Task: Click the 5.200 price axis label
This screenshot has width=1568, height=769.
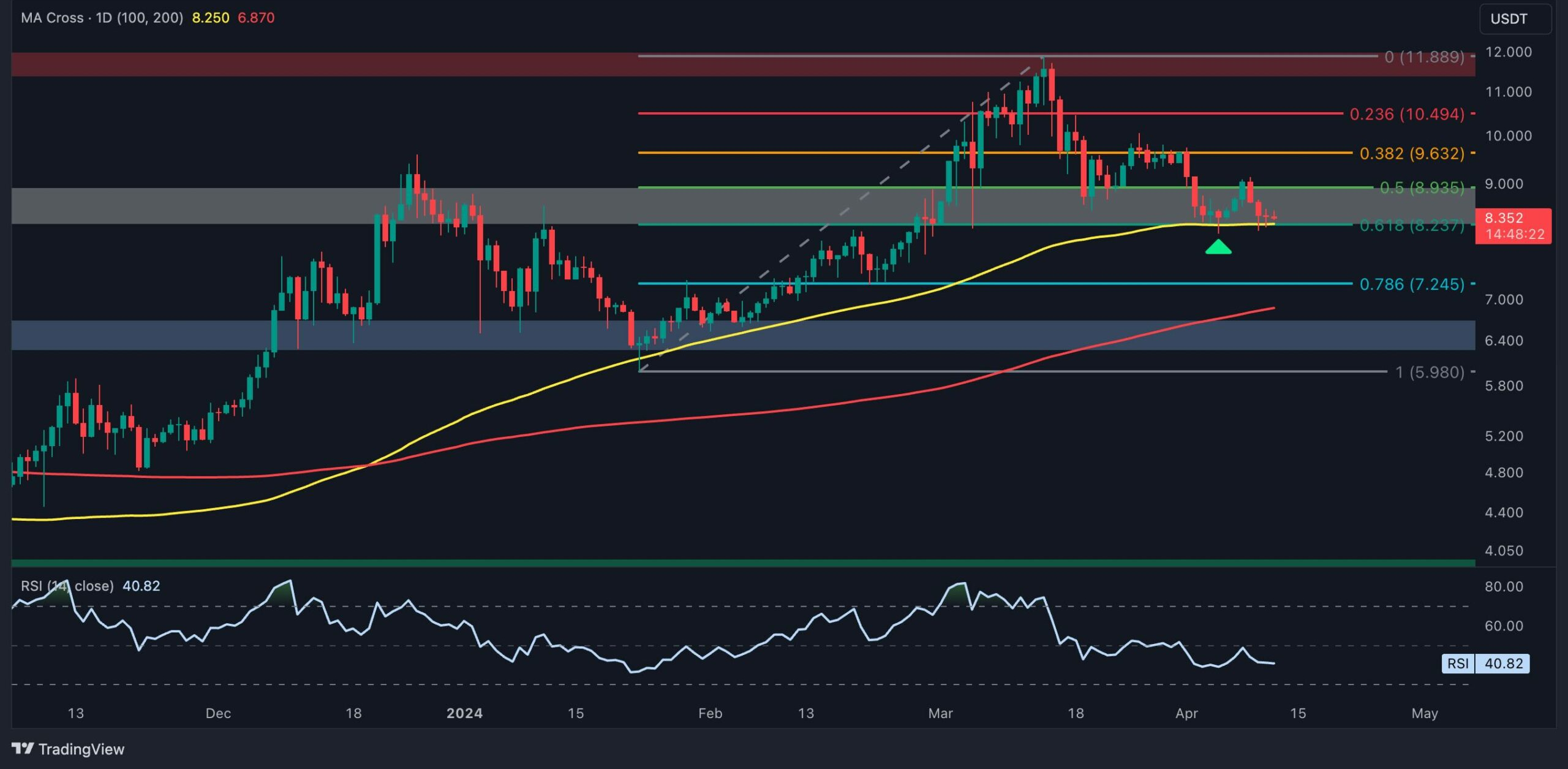Action: 1504,436
